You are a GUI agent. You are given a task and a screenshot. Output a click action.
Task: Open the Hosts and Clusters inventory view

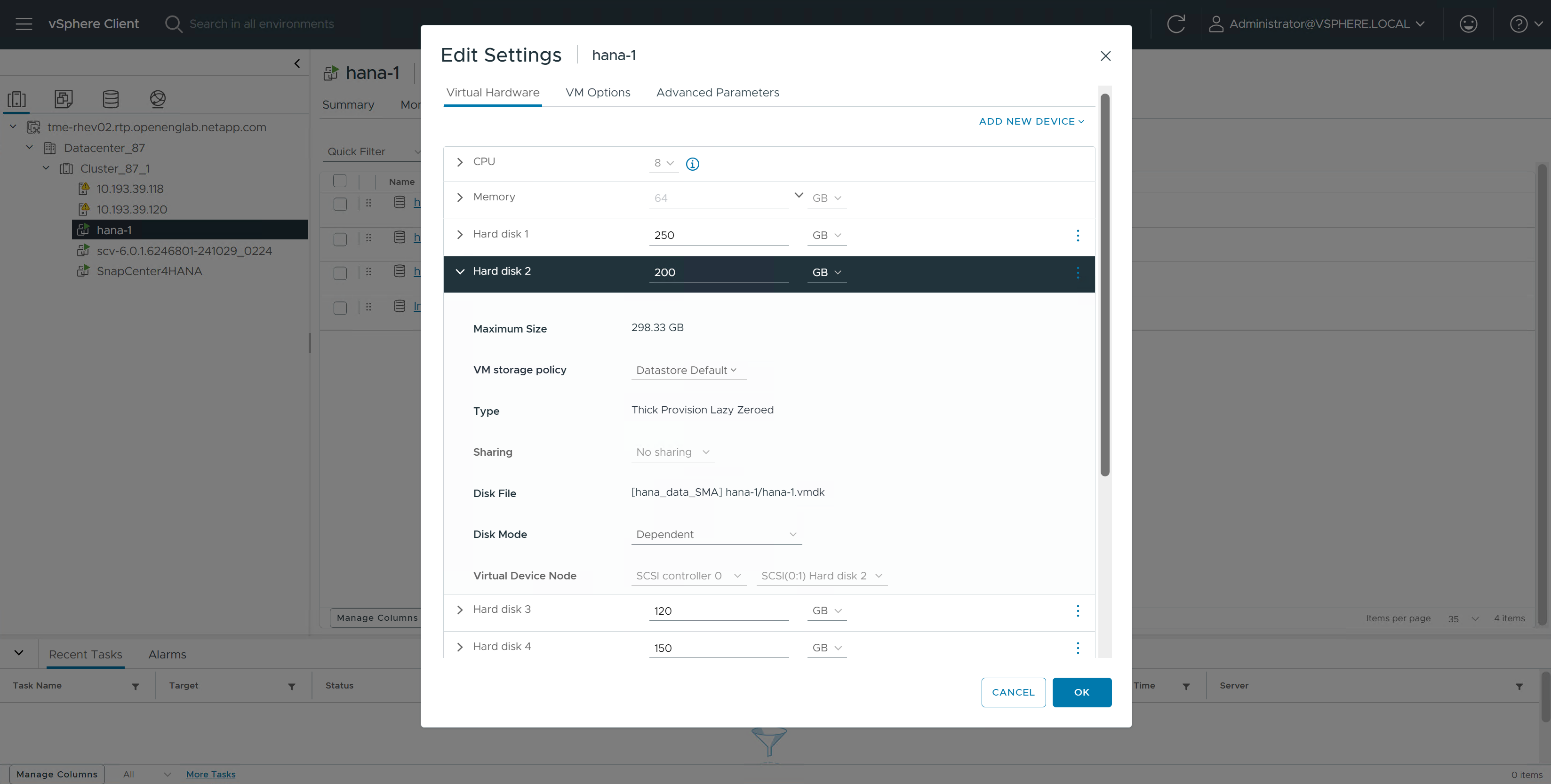click(x=17, y=99)
